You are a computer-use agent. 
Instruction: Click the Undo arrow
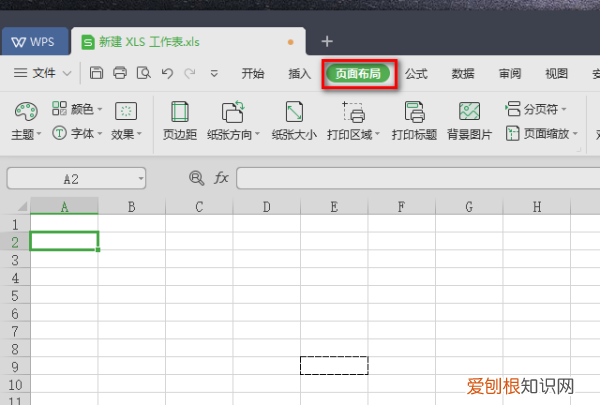click(167, 73)
